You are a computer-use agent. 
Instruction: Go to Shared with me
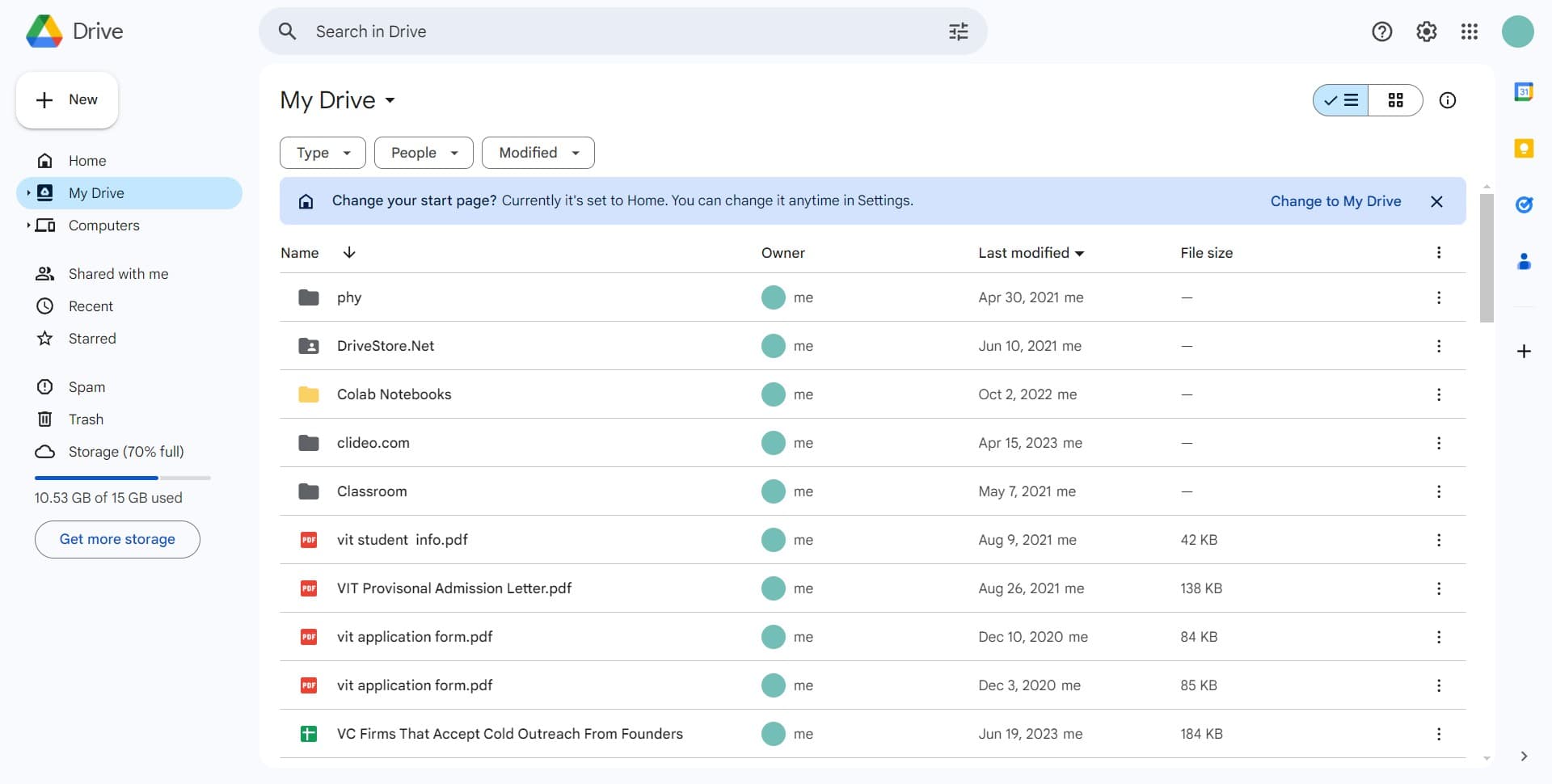pyautogui.click(x=118, y=274)
